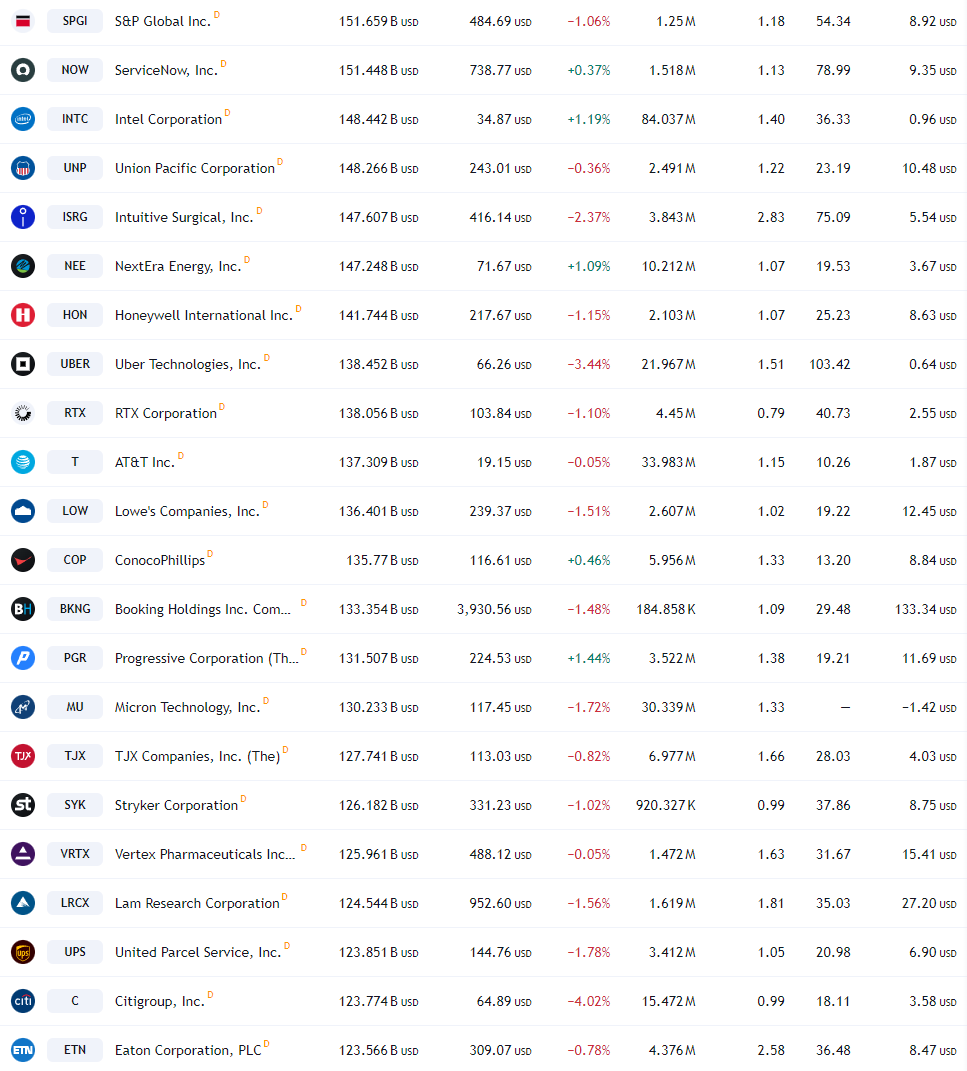Screen dimensions: 967x1071
Task: Open Citigroup, Inc. company link
Action: click(x=160, y=1001)
